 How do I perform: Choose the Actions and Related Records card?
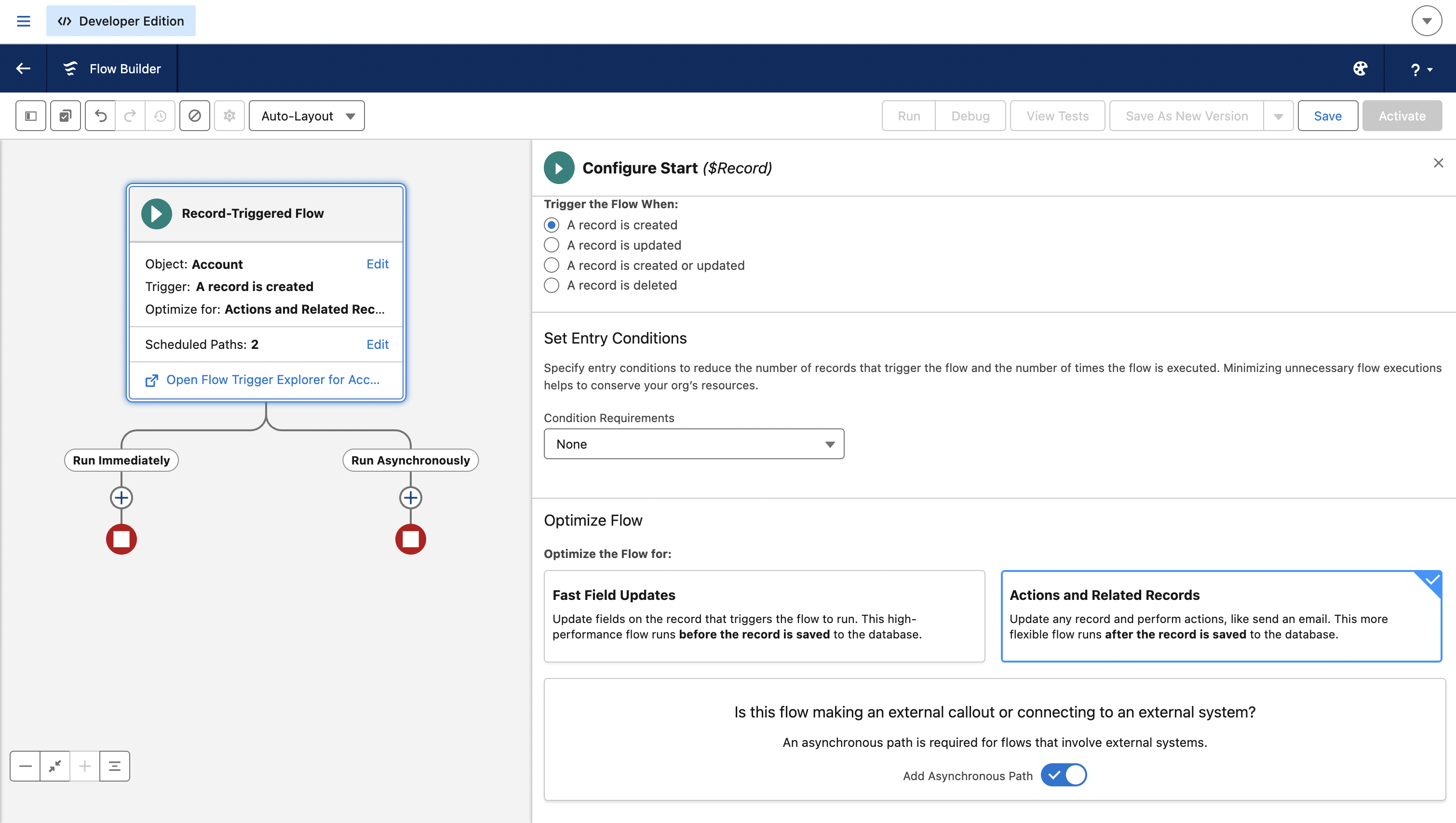(x=1221, y=615)
